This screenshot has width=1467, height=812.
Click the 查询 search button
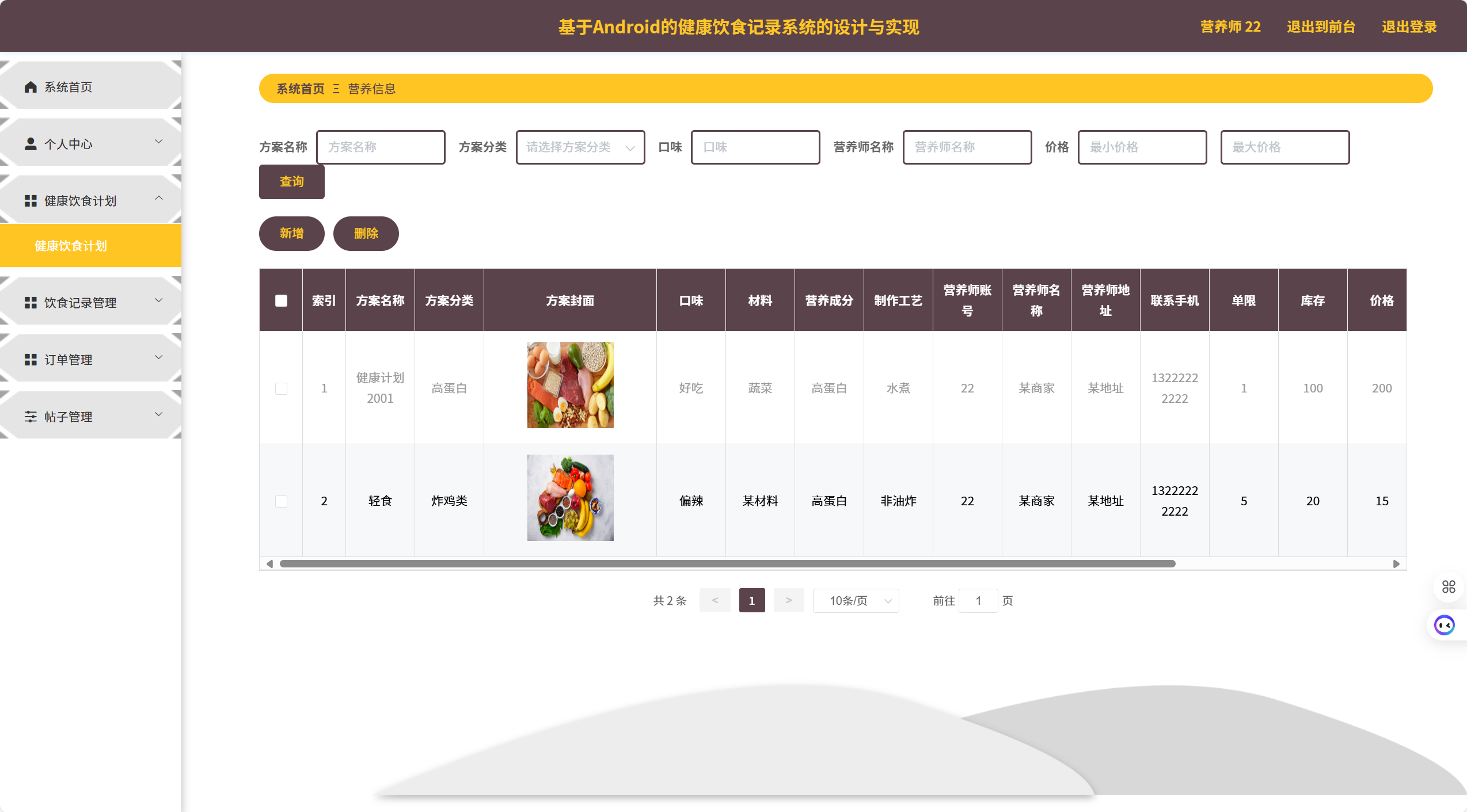point(291,182)
